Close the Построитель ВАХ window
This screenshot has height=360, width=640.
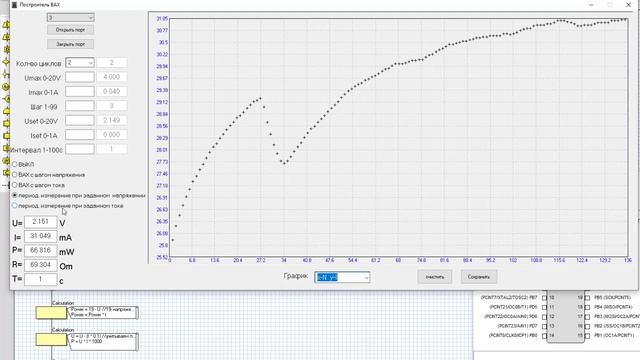click(x=629, y=5)
